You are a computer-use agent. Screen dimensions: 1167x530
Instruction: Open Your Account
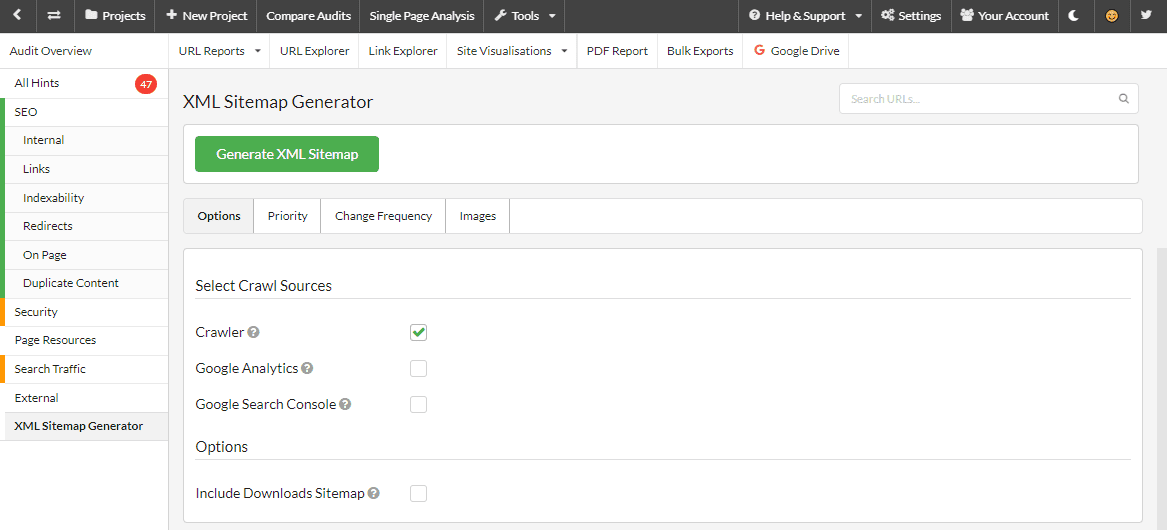1005,16
